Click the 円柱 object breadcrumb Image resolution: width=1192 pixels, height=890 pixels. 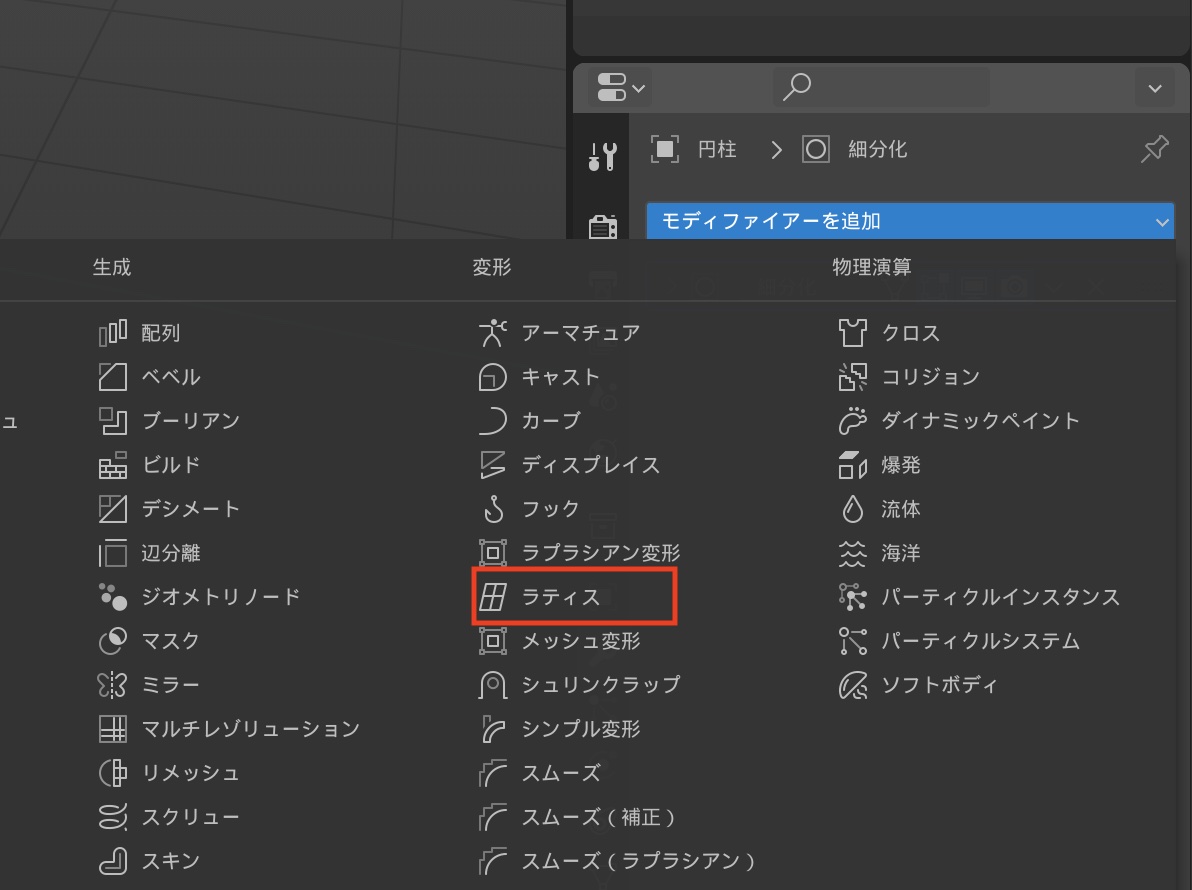tap(716, 150)
